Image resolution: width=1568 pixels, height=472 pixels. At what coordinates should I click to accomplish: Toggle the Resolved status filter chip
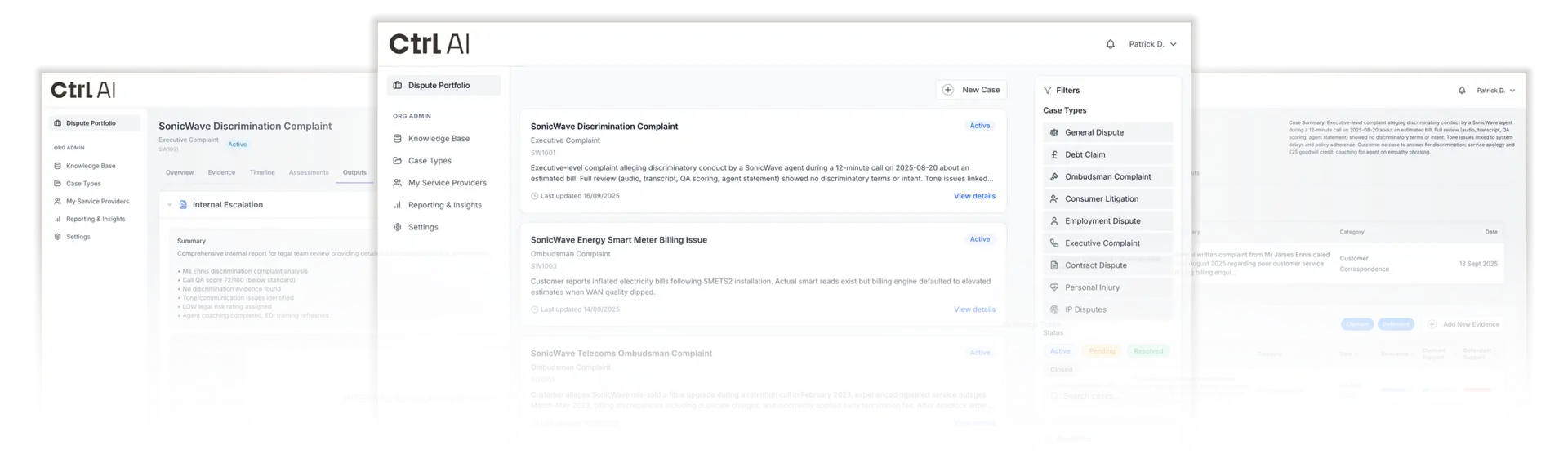click(1147, 351)
